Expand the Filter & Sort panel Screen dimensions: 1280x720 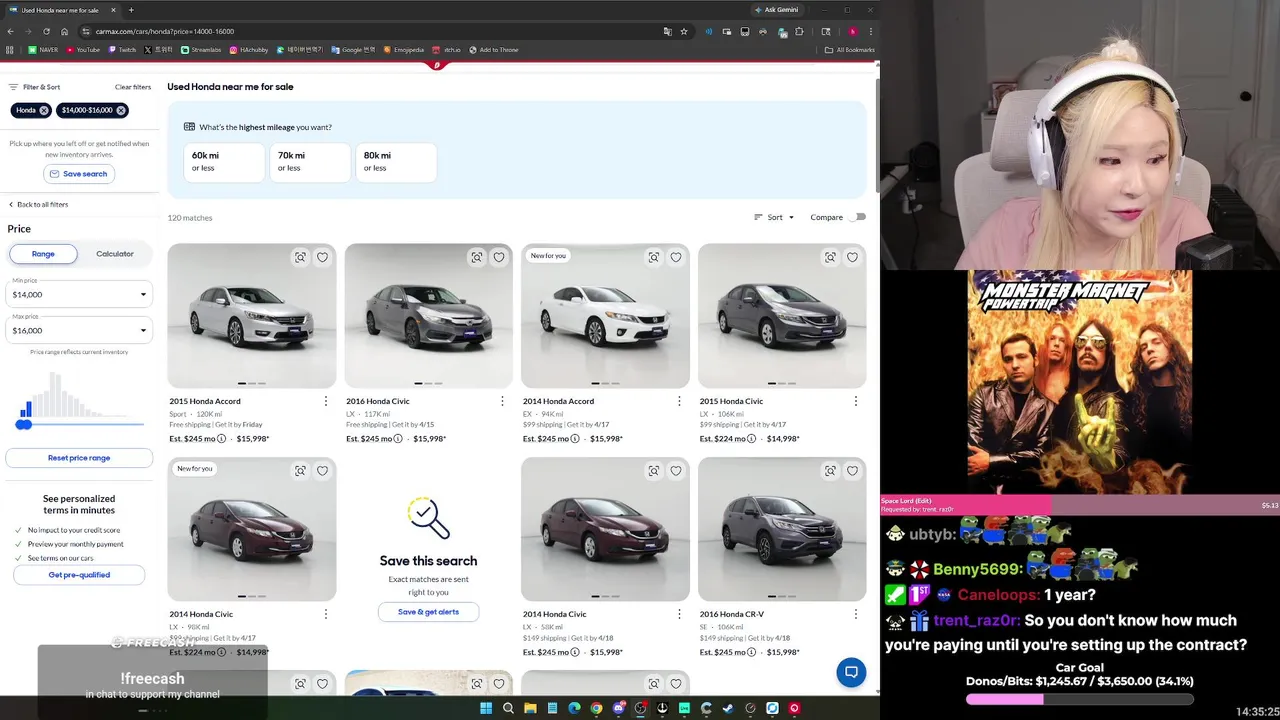(34, 87)
